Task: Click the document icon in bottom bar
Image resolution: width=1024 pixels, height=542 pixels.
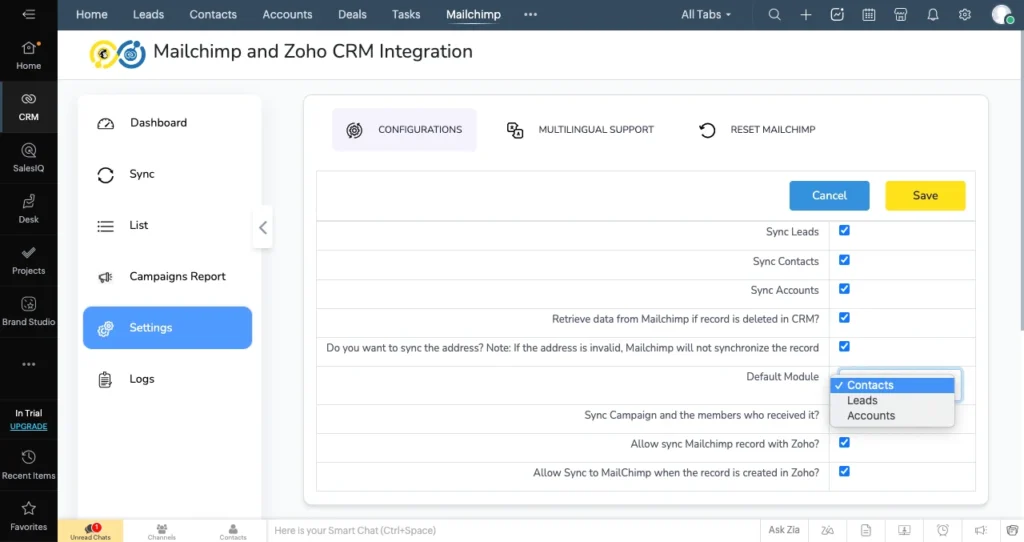Action: (x=866, y=530)
